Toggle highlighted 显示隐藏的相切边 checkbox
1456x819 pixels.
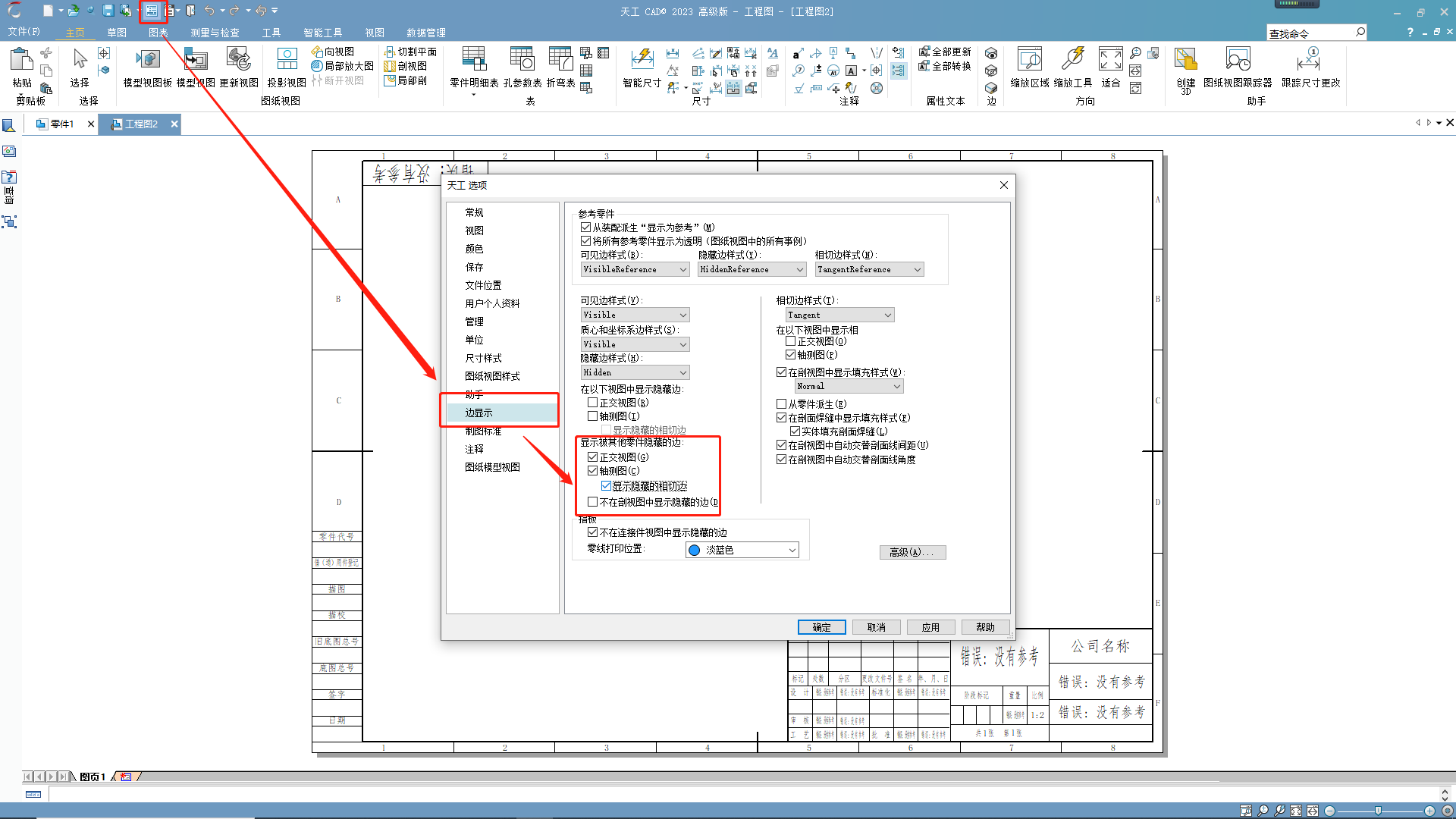tap(606, 486)
